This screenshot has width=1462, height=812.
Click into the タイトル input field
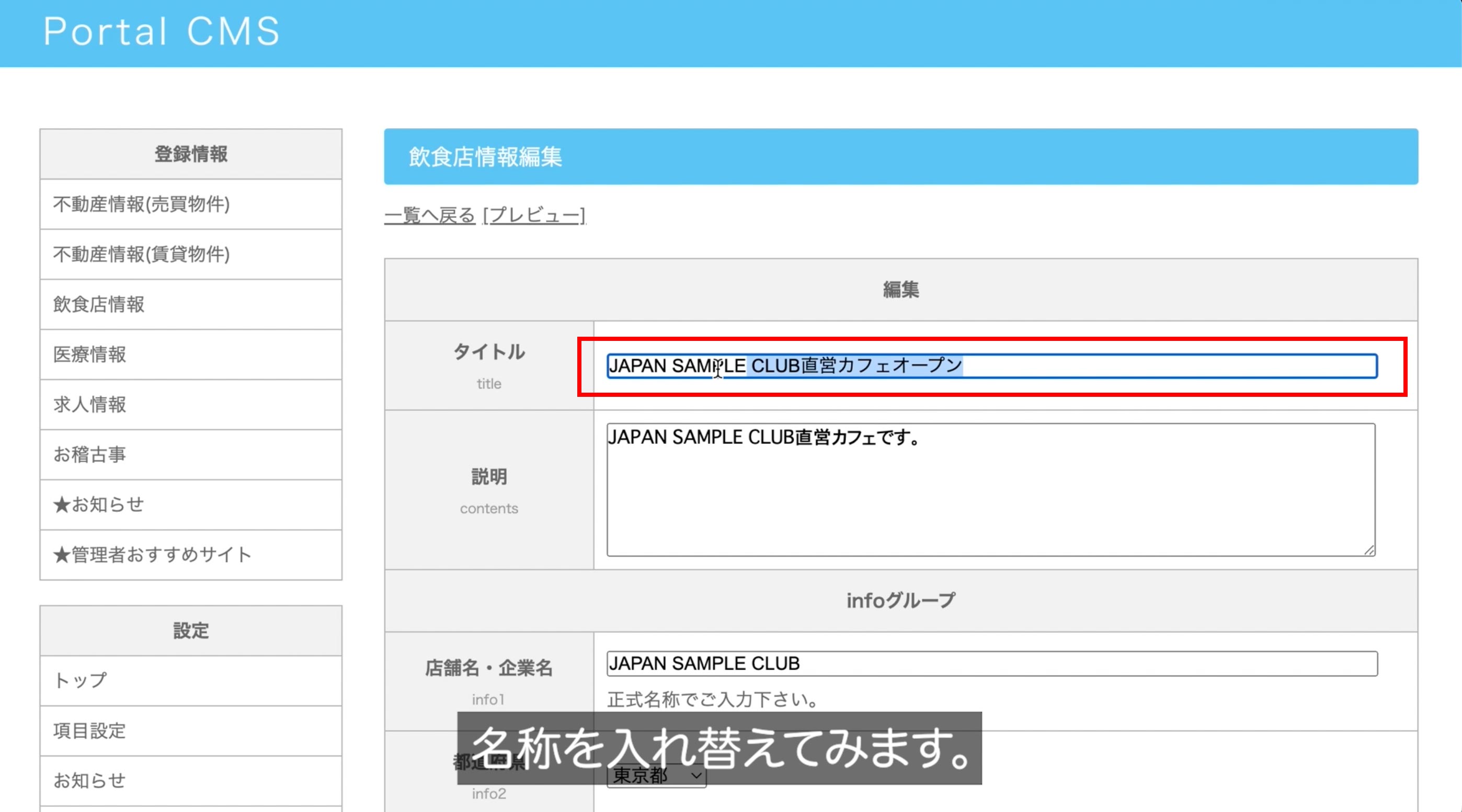(992, 366)
